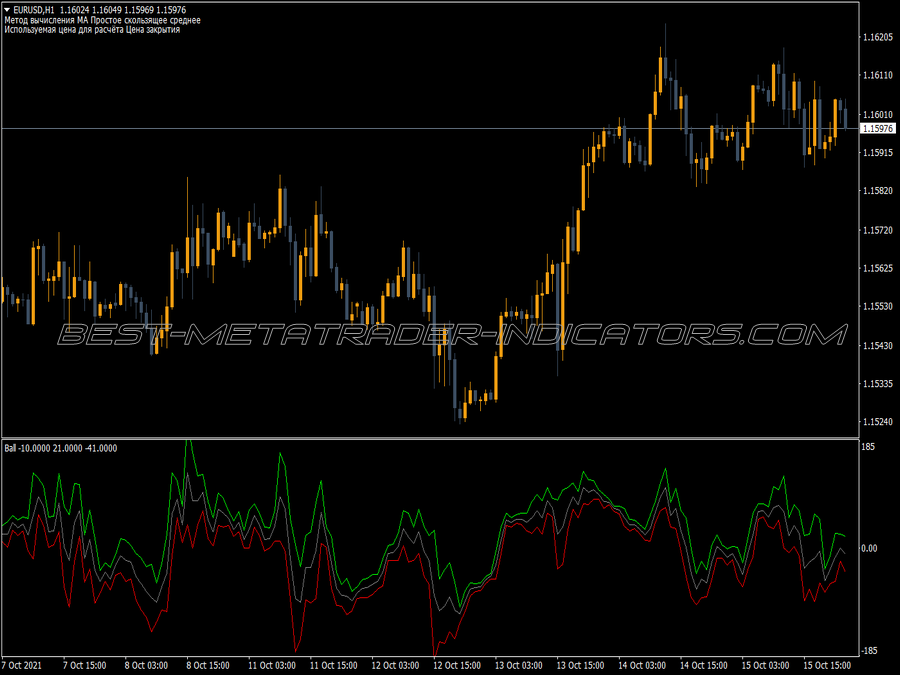
Task: Select the EURUSD,H1 chart title text
Action: pyautogui.click(x=34, y=10)
